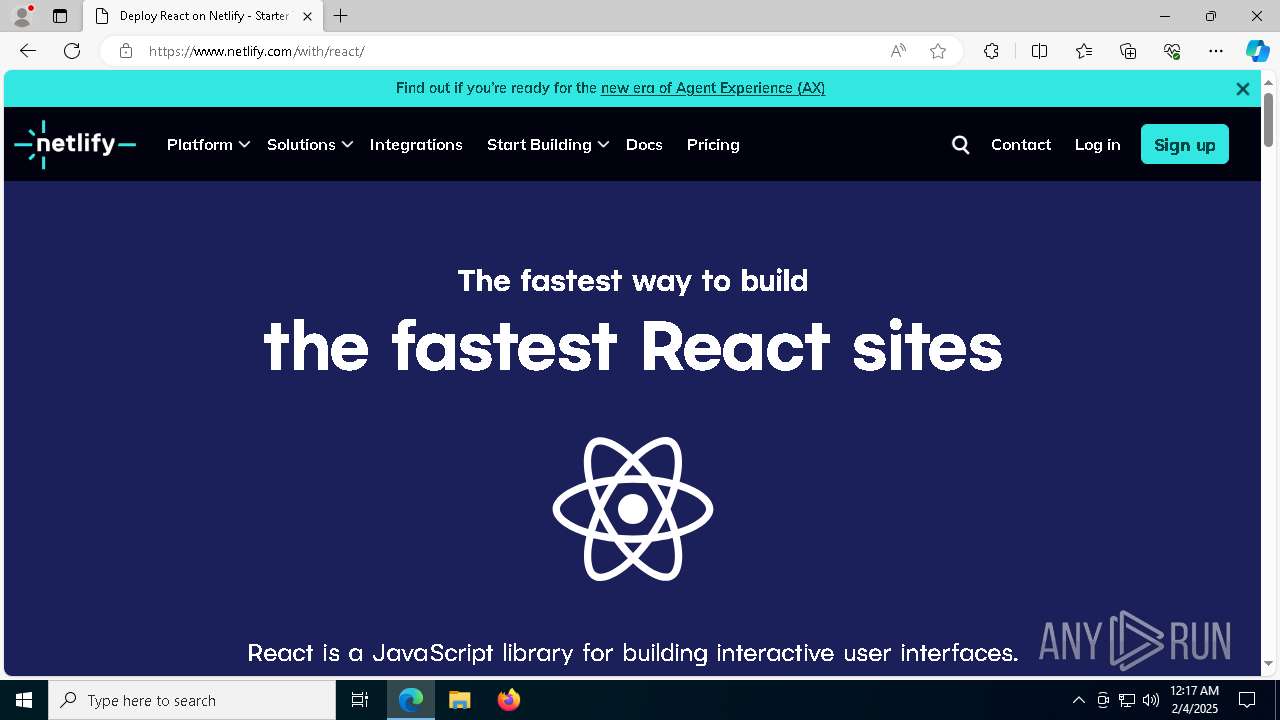Expand the Start Building menu
This screenshot has width=1280, height=720.
[548, 145]
